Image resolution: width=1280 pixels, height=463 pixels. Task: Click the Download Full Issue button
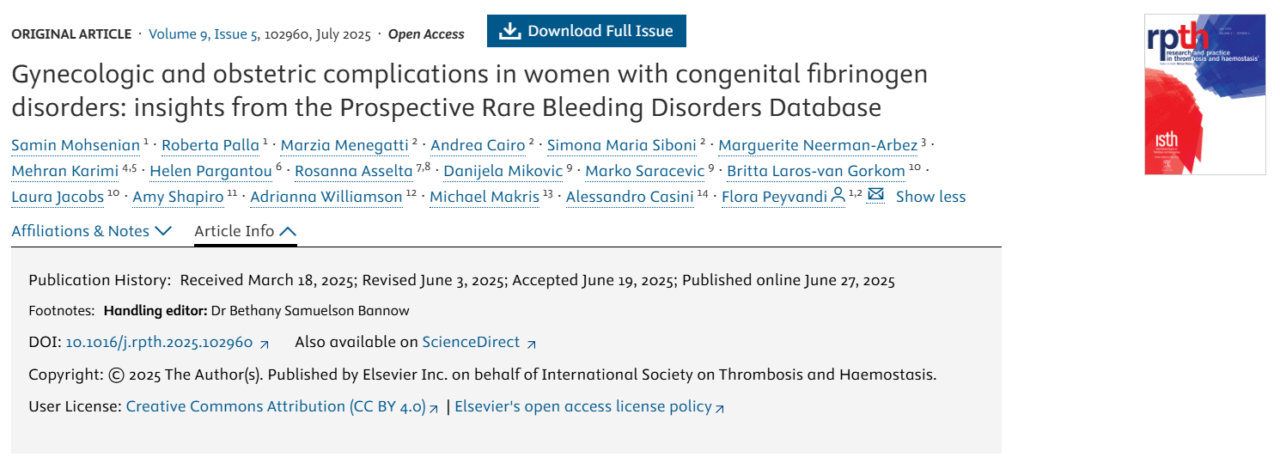[x=586, y=31]
